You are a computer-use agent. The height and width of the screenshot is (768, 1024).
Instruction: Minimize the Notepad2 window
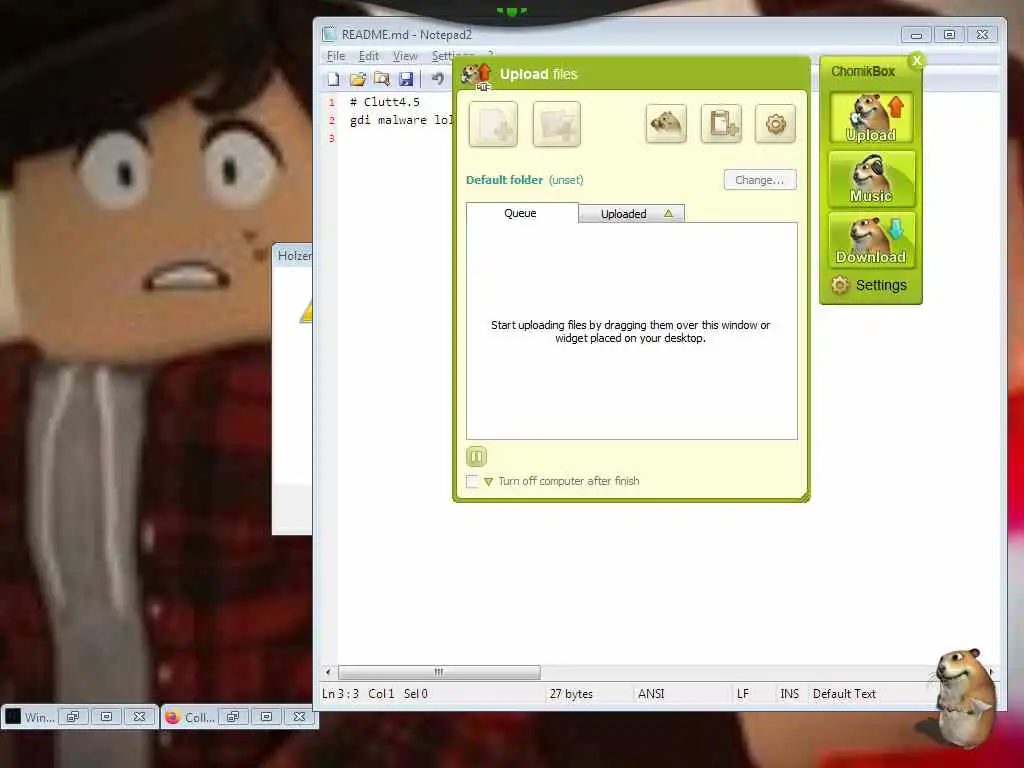[916, 35]
